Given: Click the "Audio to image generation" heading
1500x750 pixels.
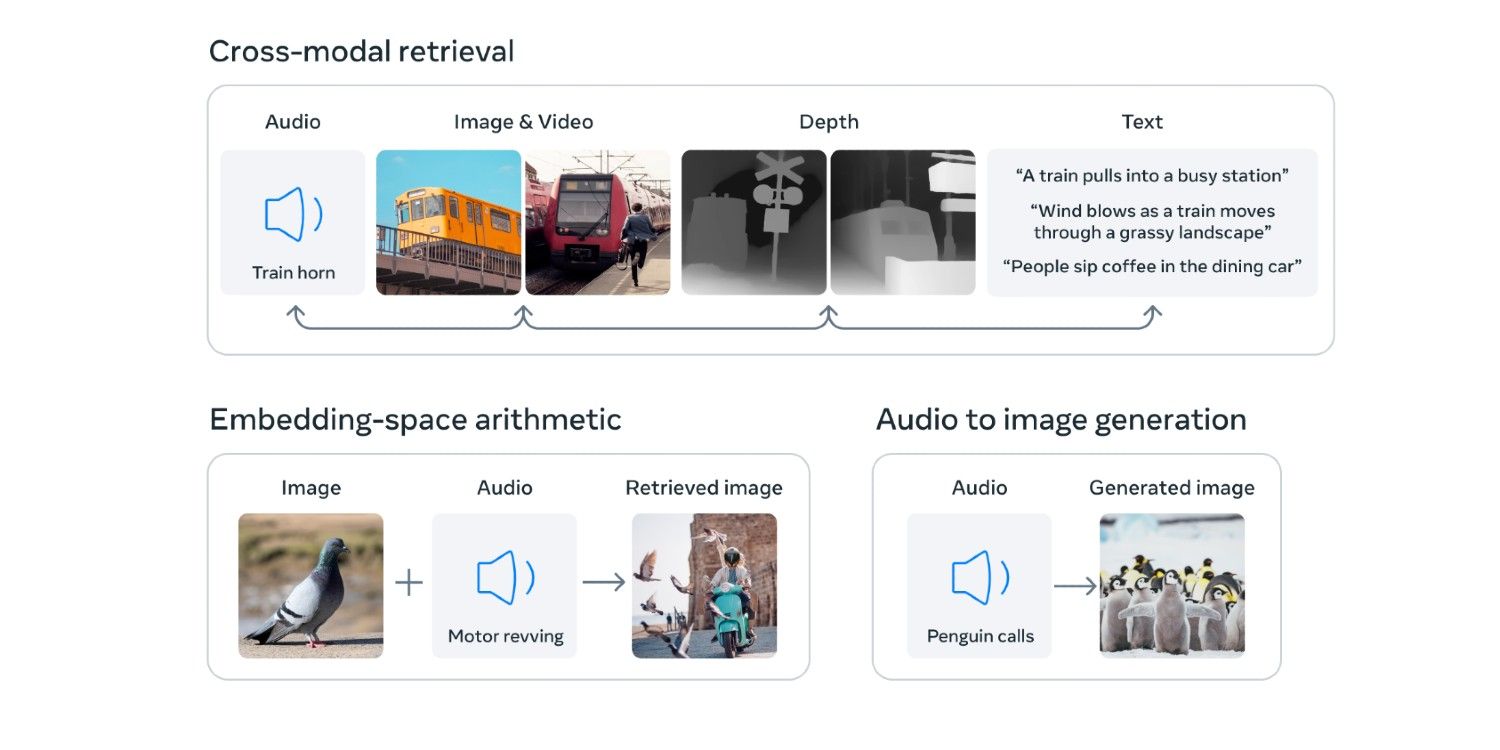Looking at the screenshot, I should point(1061,419).
